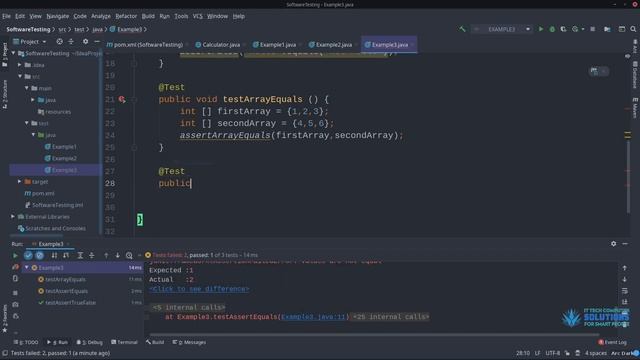Toggle the Maven side tool window
Image resolution: width=640 pixels, height=360 pixels.
(x=635, y=108)
